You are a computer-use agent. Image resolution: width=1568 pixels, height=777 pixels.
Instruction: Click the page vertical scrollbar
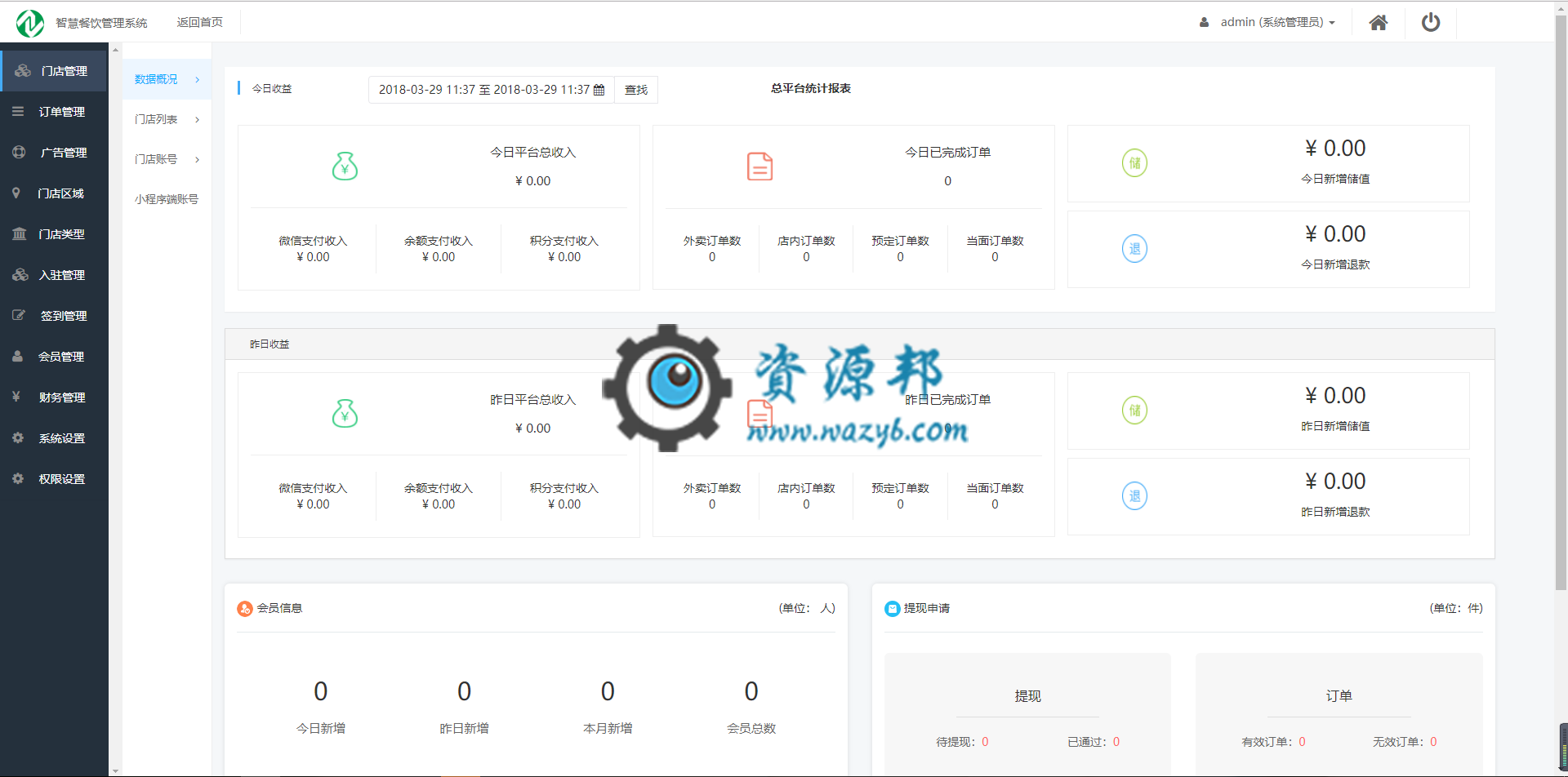pos(1561,302)
